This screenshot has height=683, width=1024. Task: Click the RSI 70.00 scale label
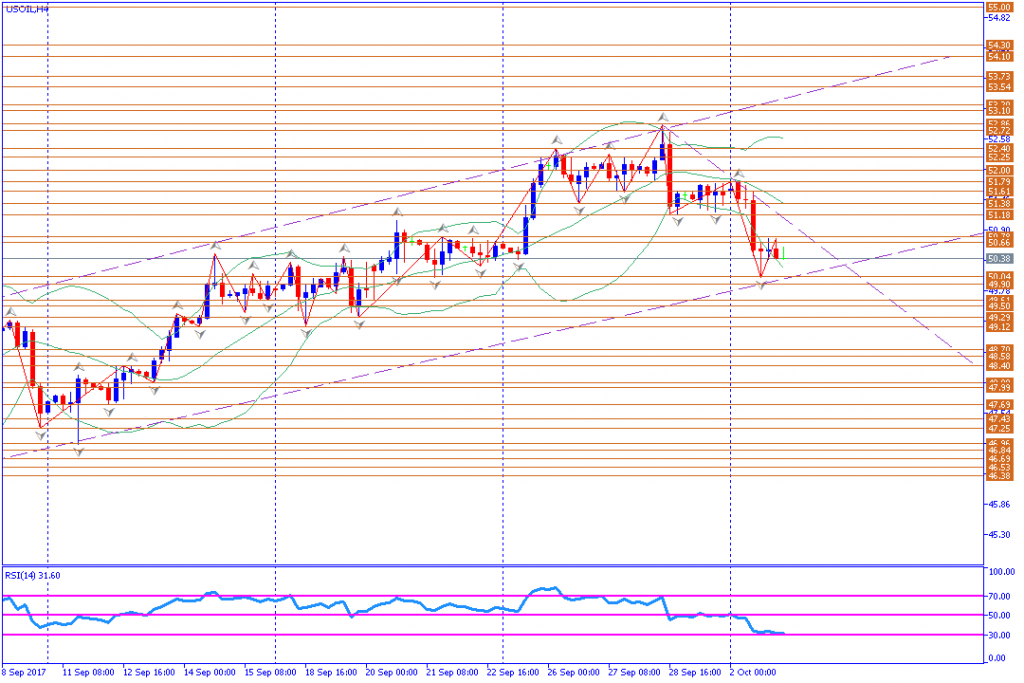pos(1001,597)
